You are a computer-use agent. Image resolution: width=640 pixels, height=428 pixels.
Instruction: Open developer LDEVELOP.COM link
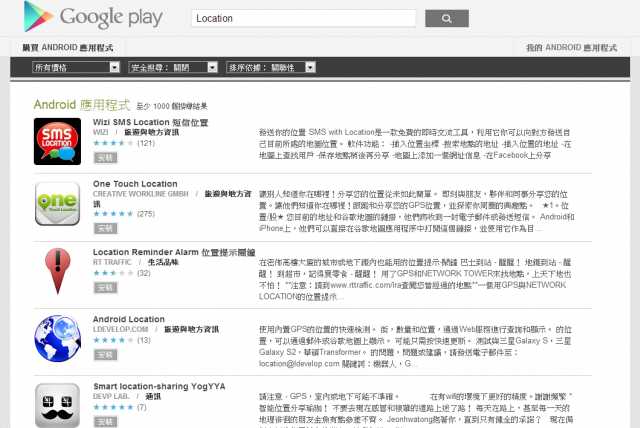pyautogui.click(x=120, y=329)
